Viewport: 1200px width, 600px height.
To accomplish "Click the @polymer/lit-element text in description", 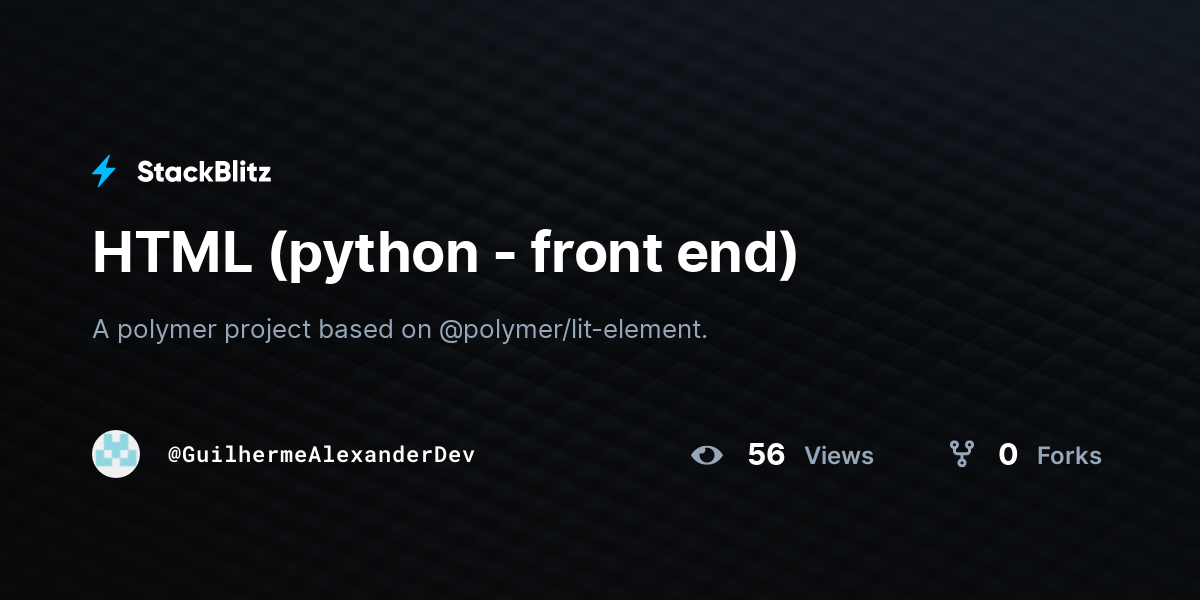I will click(573, 329).
